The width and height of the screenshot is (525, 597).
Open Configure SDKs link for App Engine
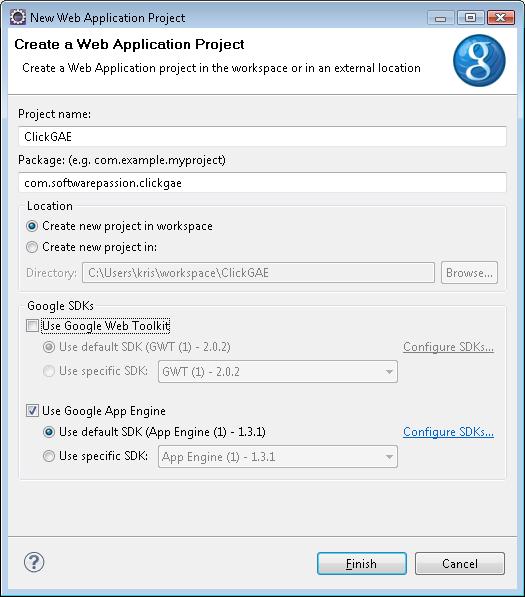[448, 432]
